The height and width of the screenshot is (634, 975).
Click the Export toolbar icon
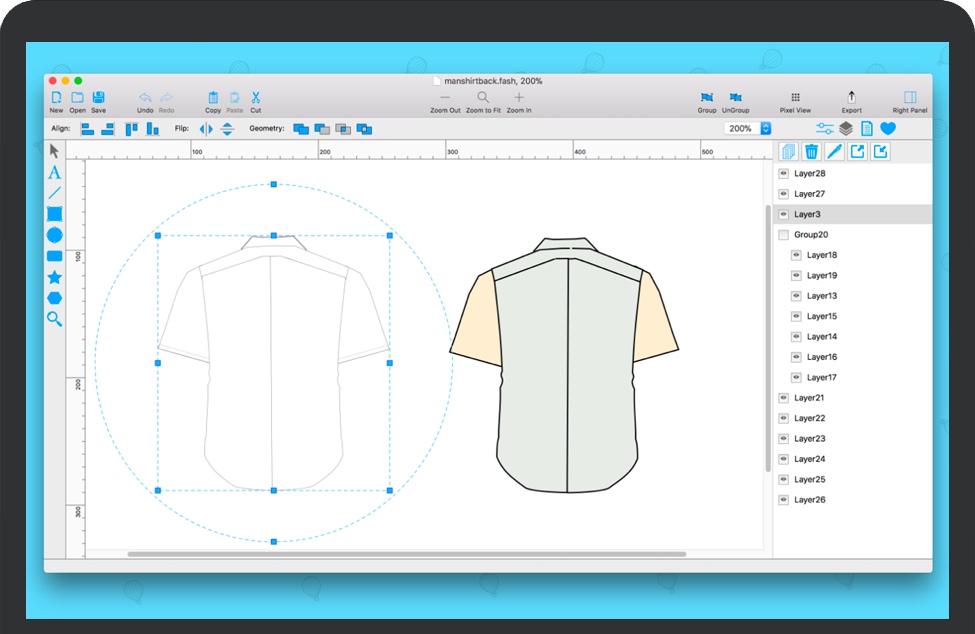pos(851,98)
